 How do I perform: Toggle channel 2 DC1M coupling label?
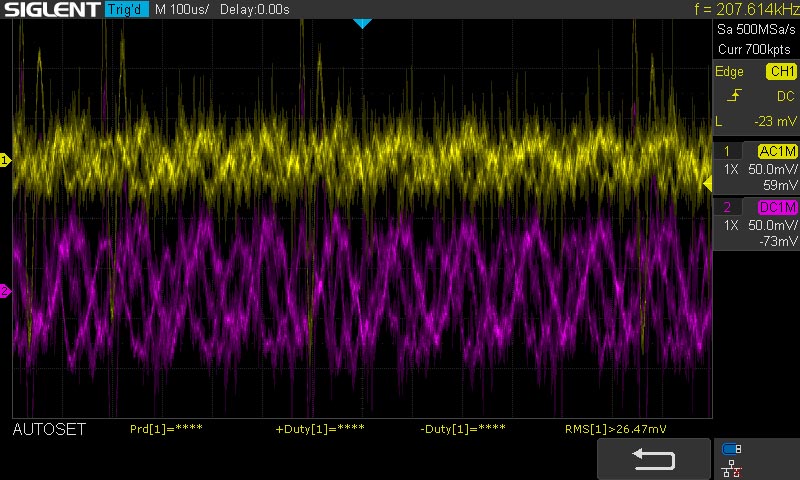pyautogui.click(x=777, y=207)
